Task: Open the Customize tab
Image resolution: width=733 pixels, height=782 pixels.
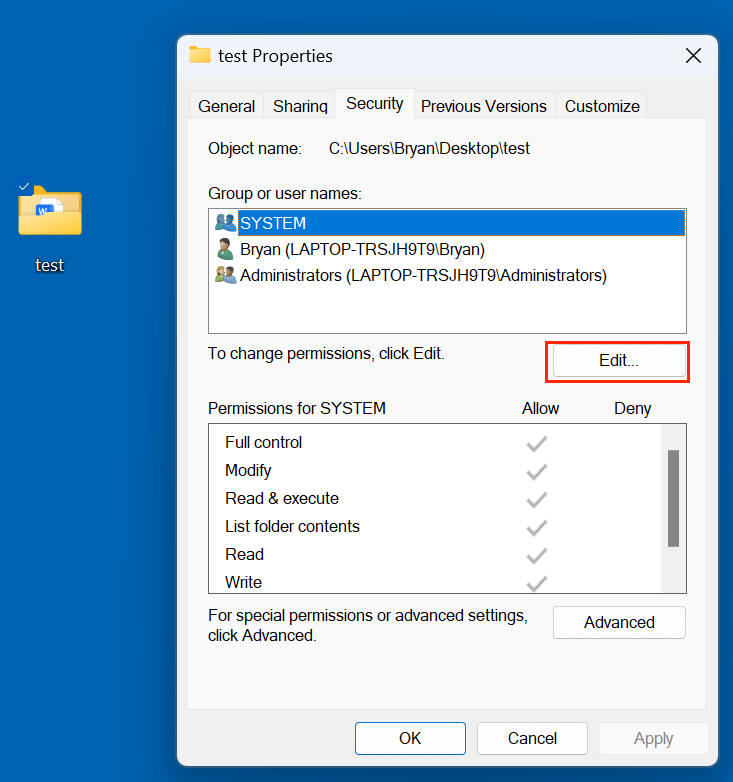Action: pos(602,106)
